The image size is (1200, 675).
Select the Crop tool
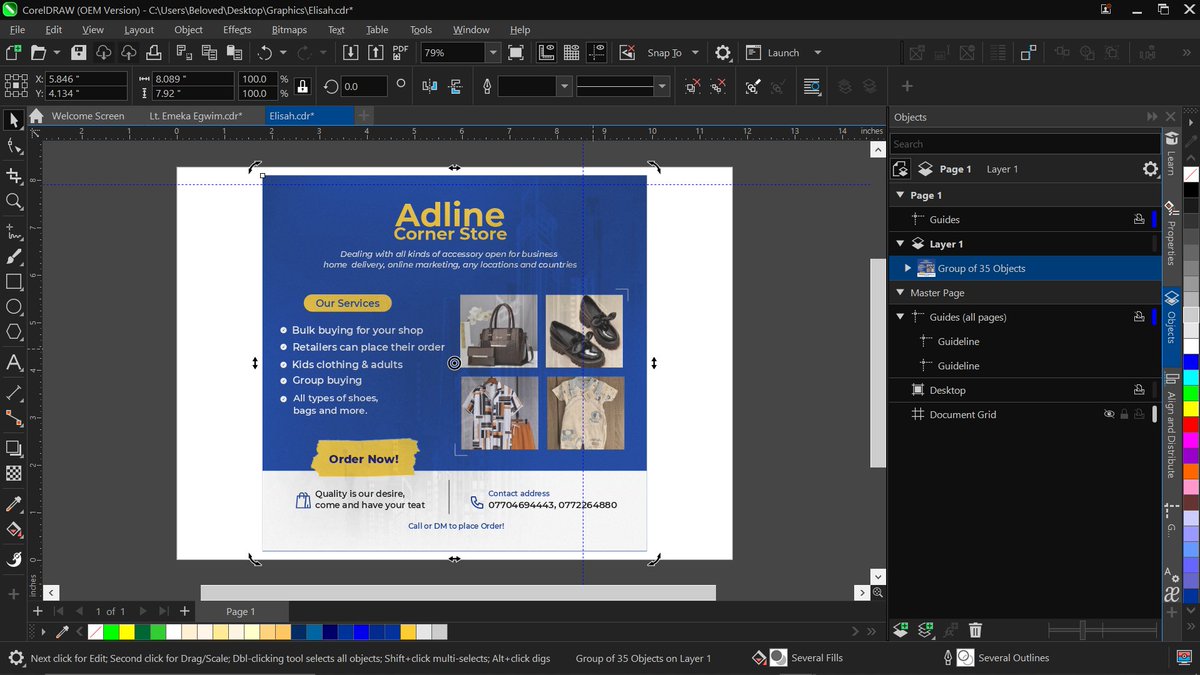tap(14, 176)
